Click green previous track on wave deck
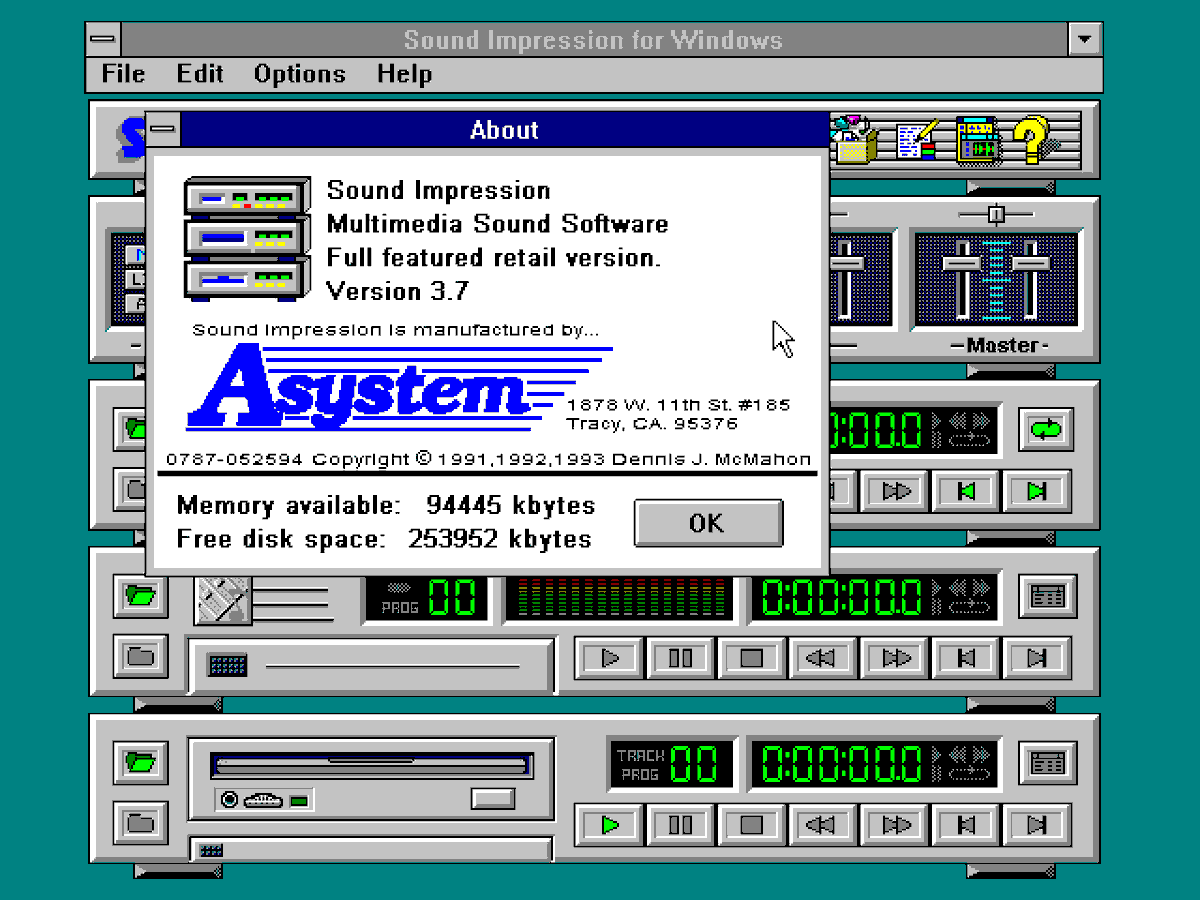The height and width of the screenshot is (900, 1200). (x=966, y=491)
